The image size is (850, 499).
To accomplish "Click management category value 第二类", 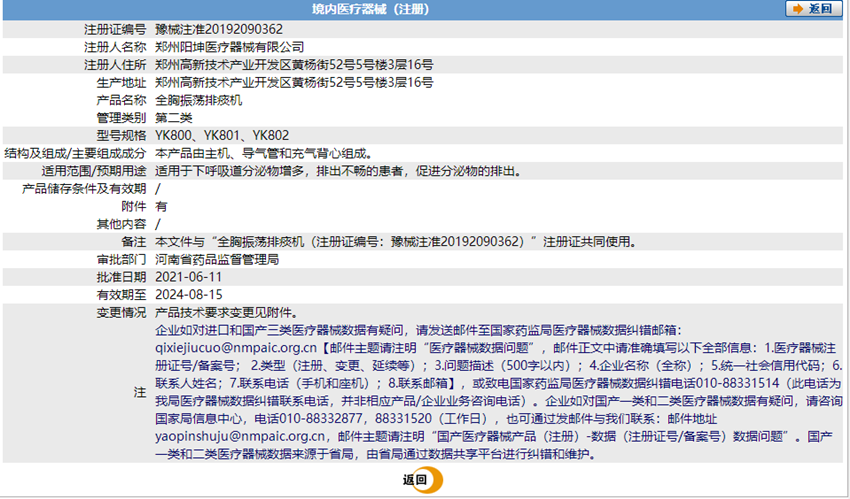I will click(173, 118).
